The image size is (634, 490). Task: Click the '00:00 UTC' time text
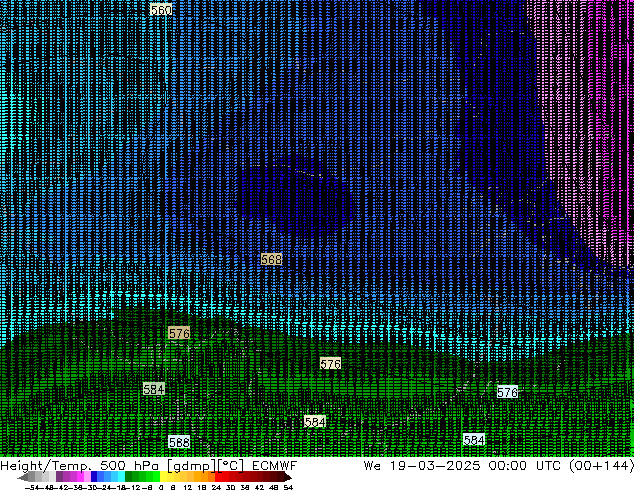click(524, 466)
